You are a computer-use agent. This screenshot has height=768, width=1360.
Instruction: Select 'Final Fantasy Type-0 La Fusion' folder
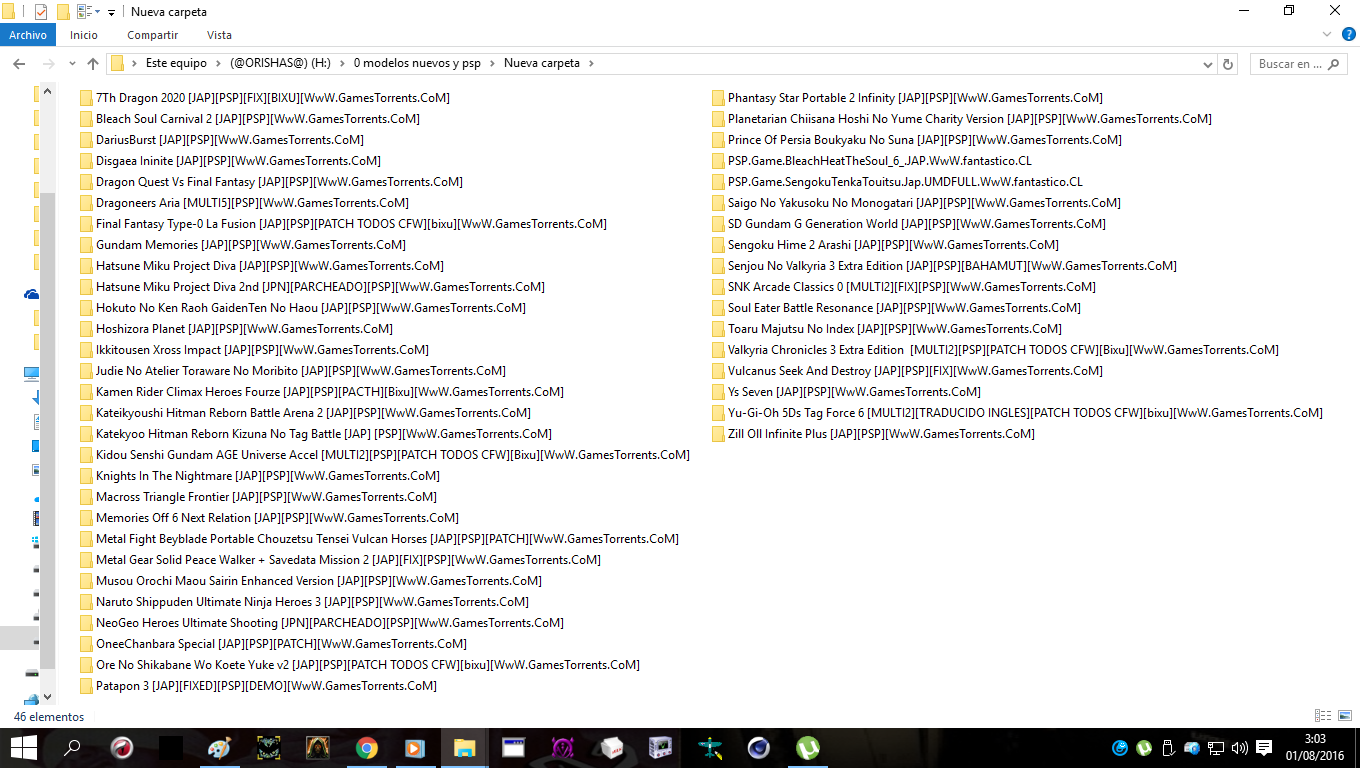point(343,224)
